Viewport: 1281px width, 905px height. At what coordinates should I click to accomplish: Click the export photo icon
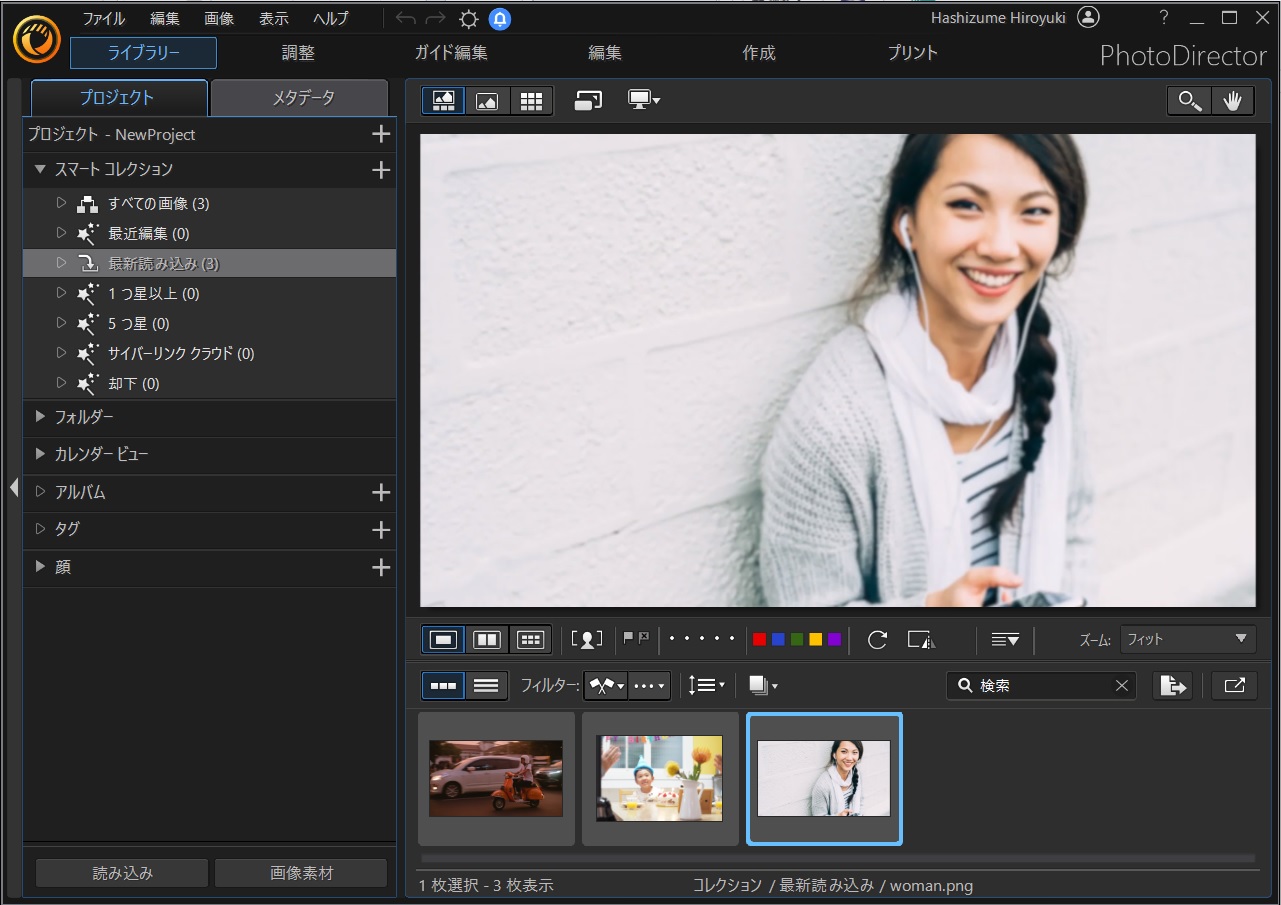pyautogui.click(x=1173, y=685)
